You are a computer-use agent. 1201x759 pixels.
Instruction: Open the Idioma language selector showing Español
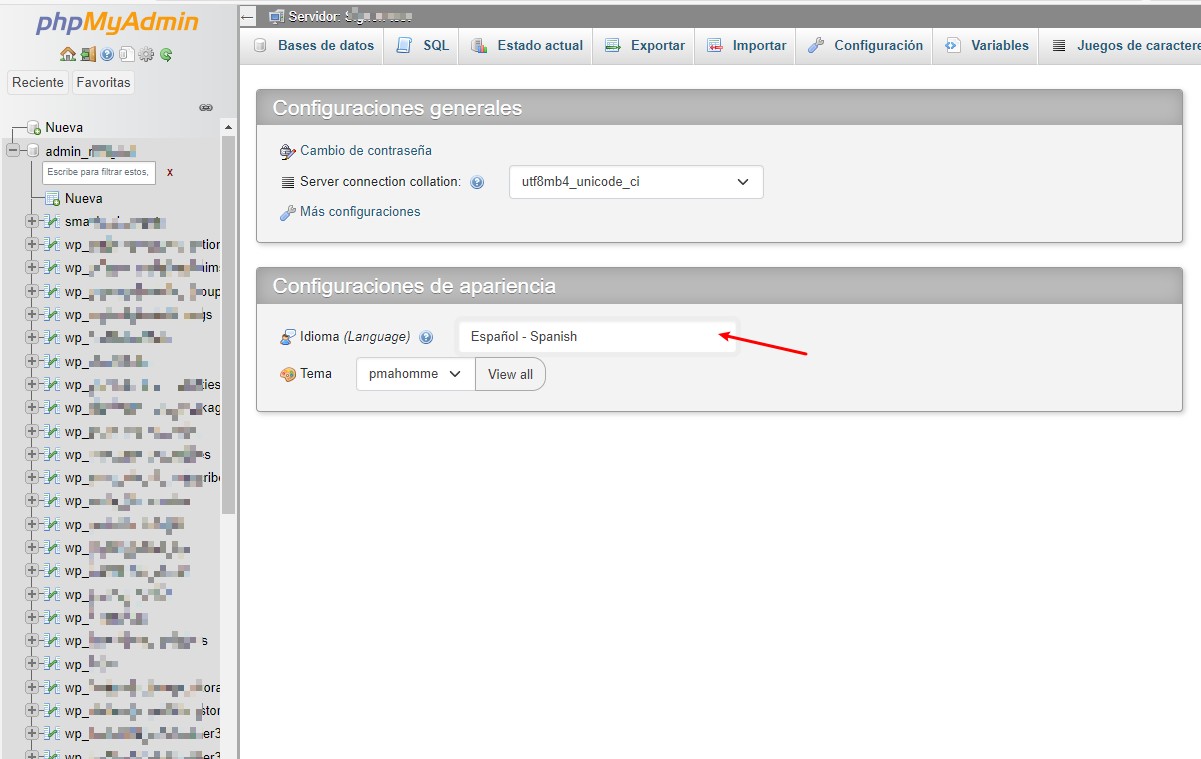tap(597, 337)
